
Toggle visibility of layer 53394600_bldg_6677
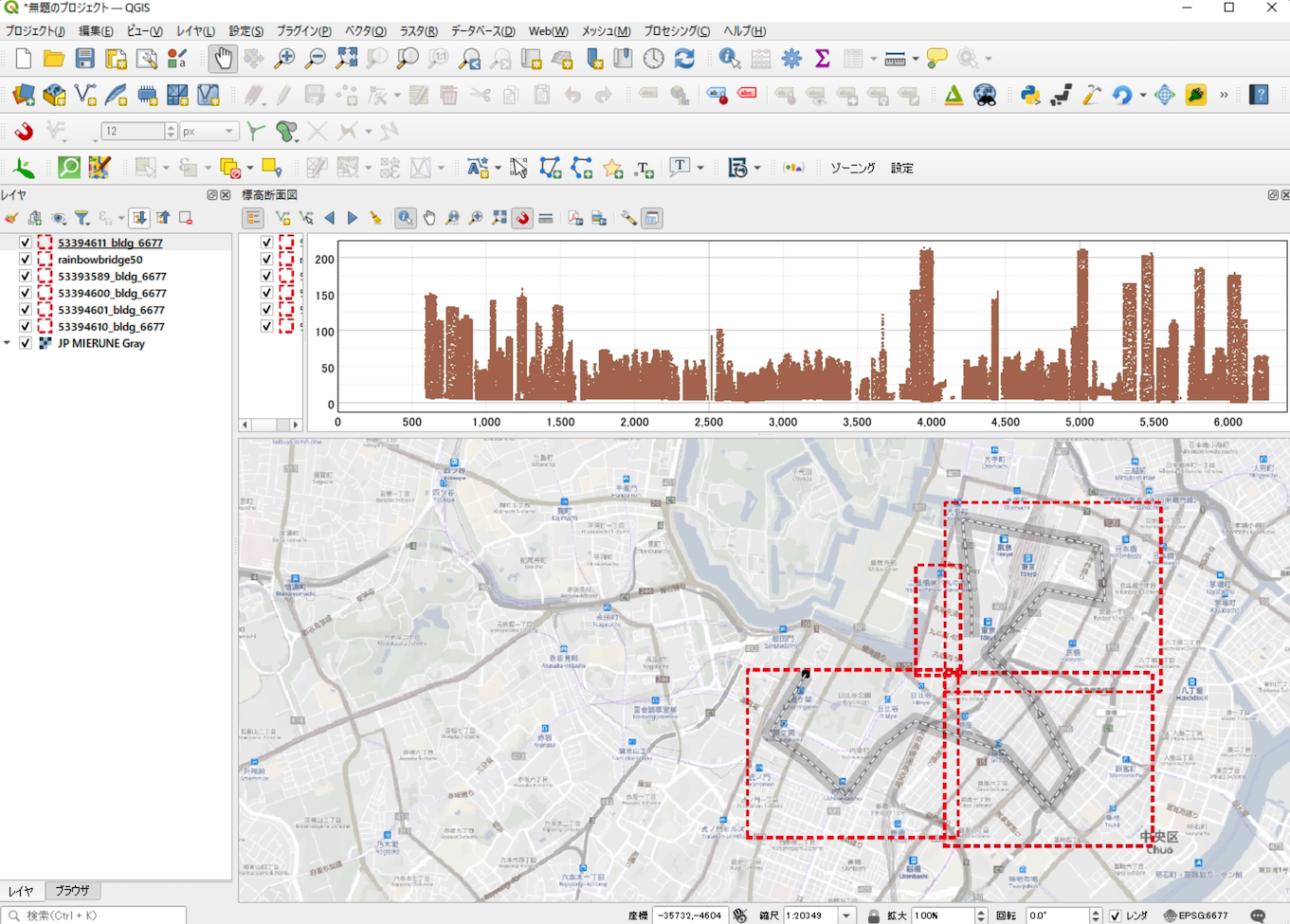tap(26, 294)
